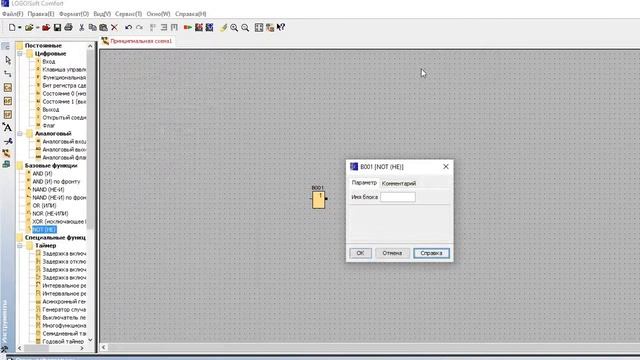Open the Co constants tool
640x360 pixels.
7,87
